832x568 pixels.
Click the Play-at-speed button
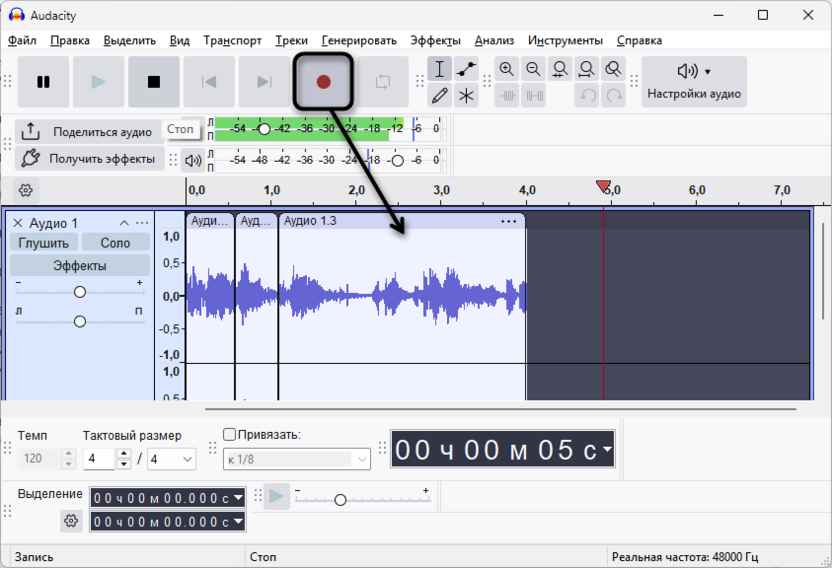276,496
